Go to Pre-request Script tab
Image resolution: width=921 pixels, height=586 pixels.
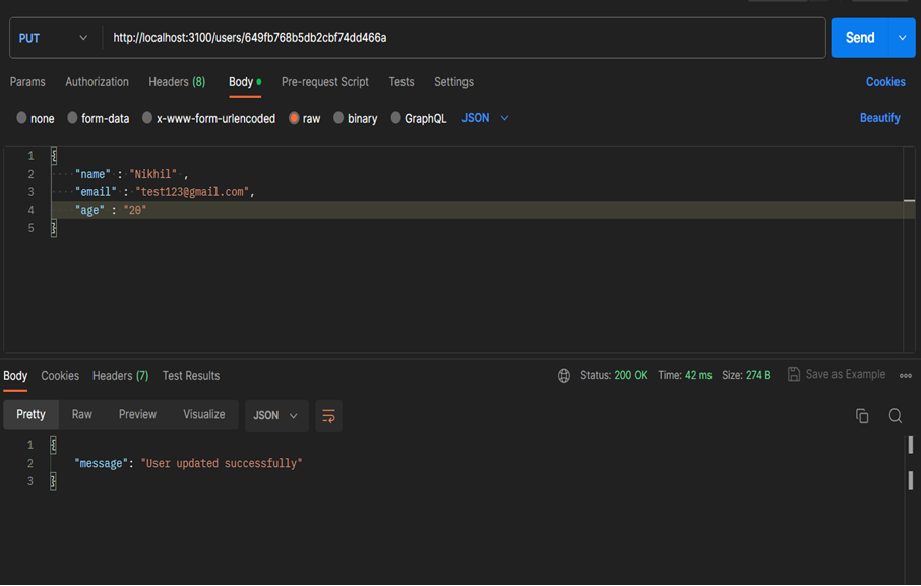point(325,82)
